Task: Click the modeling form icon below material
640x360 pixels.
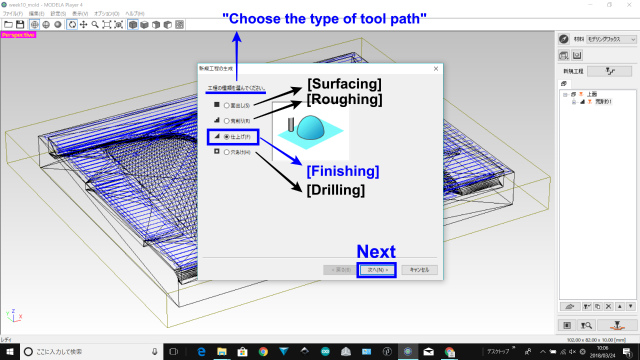Action: point(564,55)
